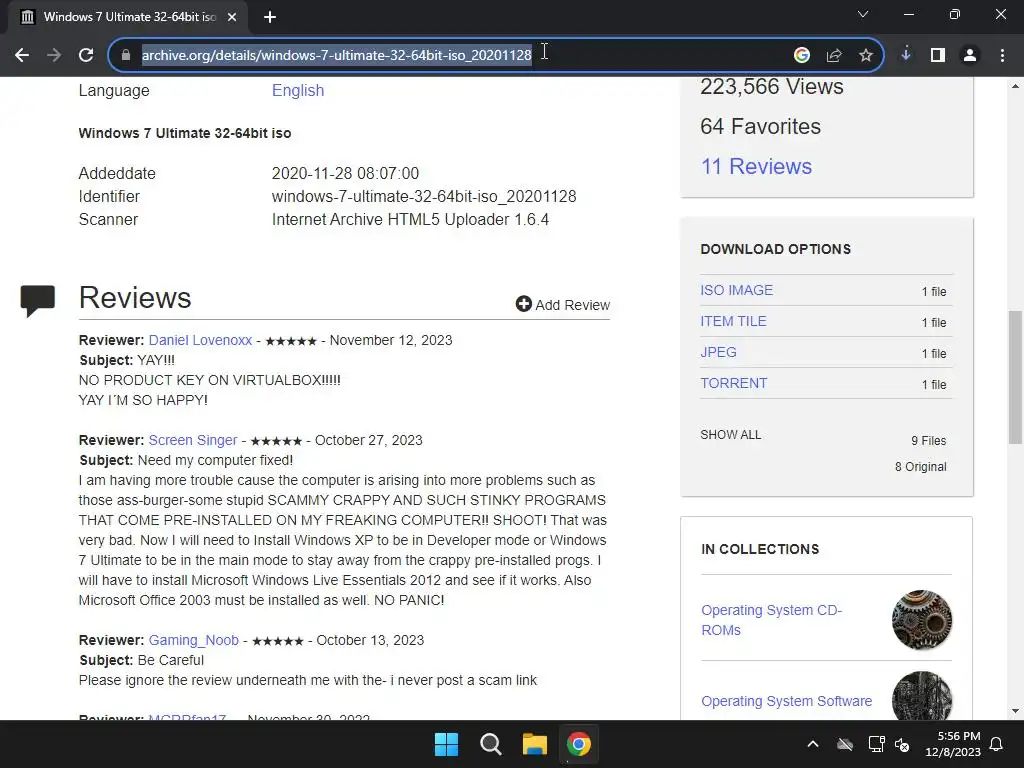
Task: Click muted volume tray icon
Action: [x=903, y=744]
